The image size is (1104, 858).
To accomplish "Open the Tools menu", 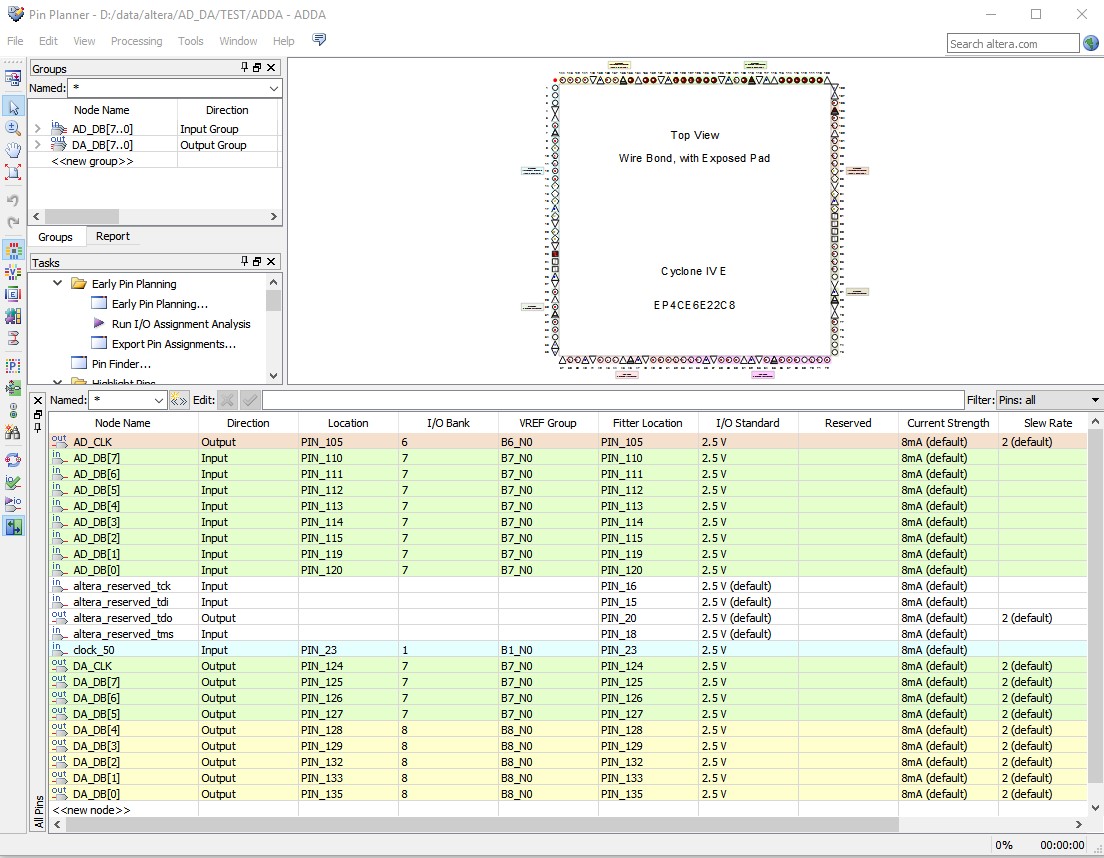I will click(190, 41).
